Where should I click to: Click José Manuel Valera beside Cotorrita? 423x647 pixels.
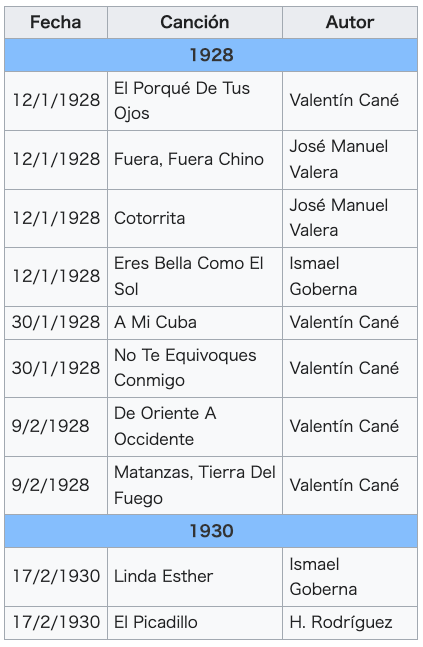click(x=350, y=218)
